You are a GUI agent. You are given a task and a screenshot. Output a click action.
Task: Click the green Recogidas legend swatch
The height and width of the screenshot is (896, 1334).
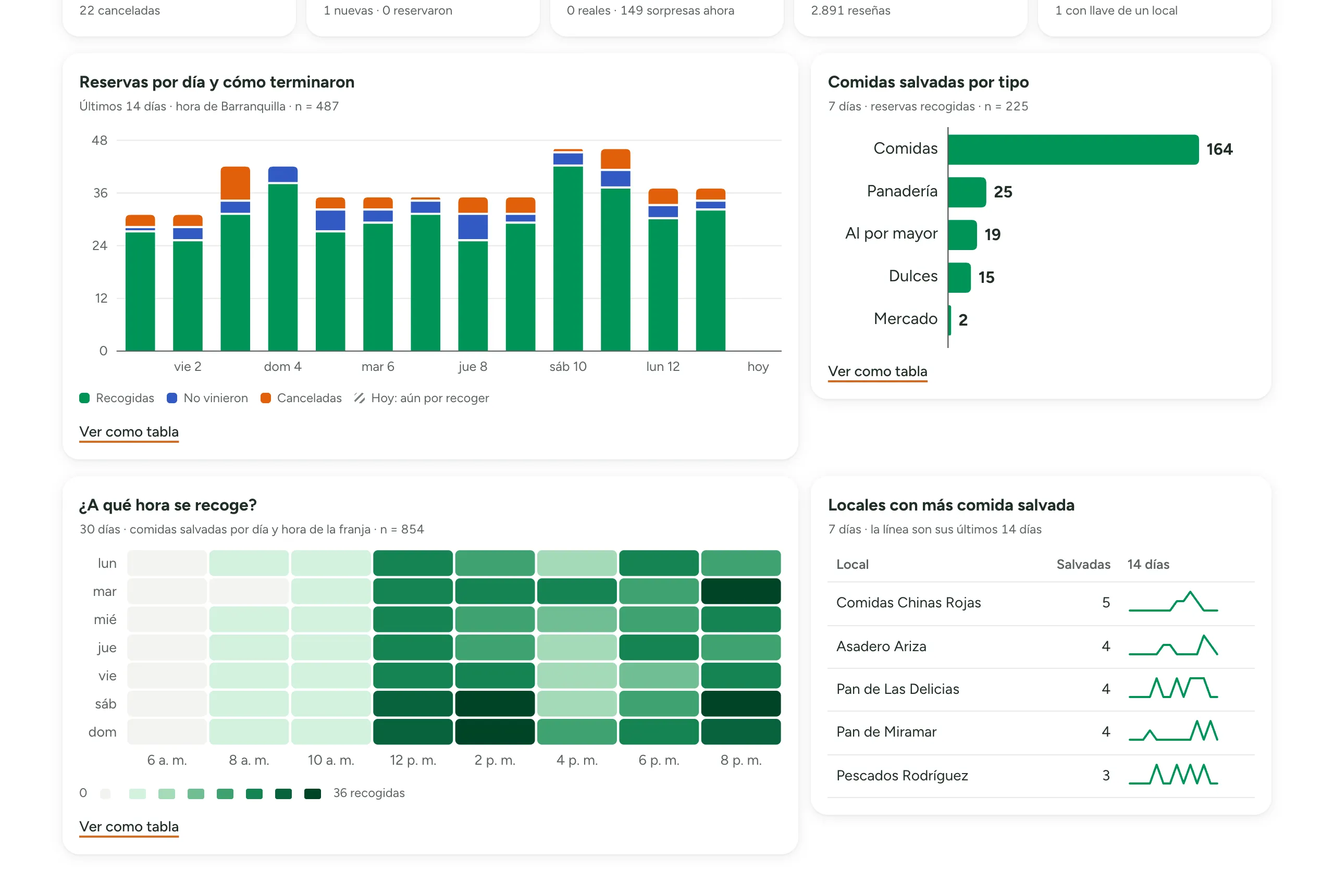84,399
